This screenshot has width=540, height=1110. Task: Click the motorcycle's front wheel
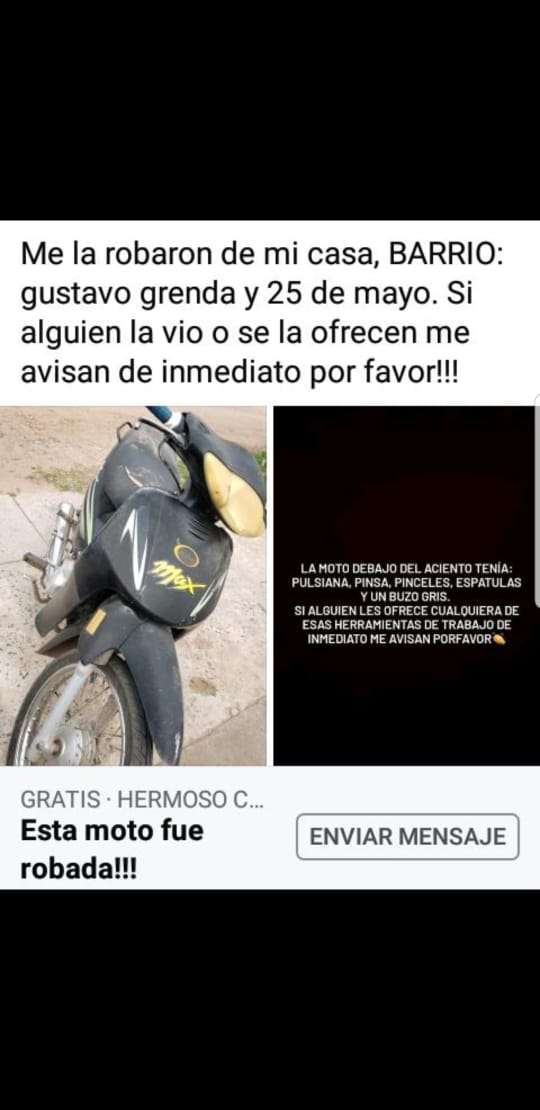click(x=78, y=716)
